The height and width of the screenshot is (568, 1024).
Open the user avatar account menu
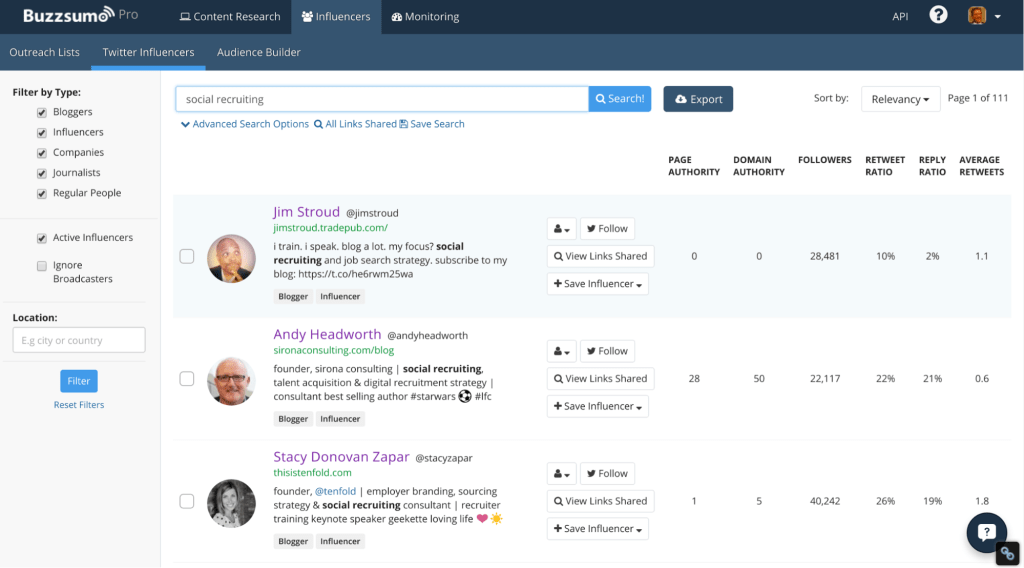click(x=984, y=16)
